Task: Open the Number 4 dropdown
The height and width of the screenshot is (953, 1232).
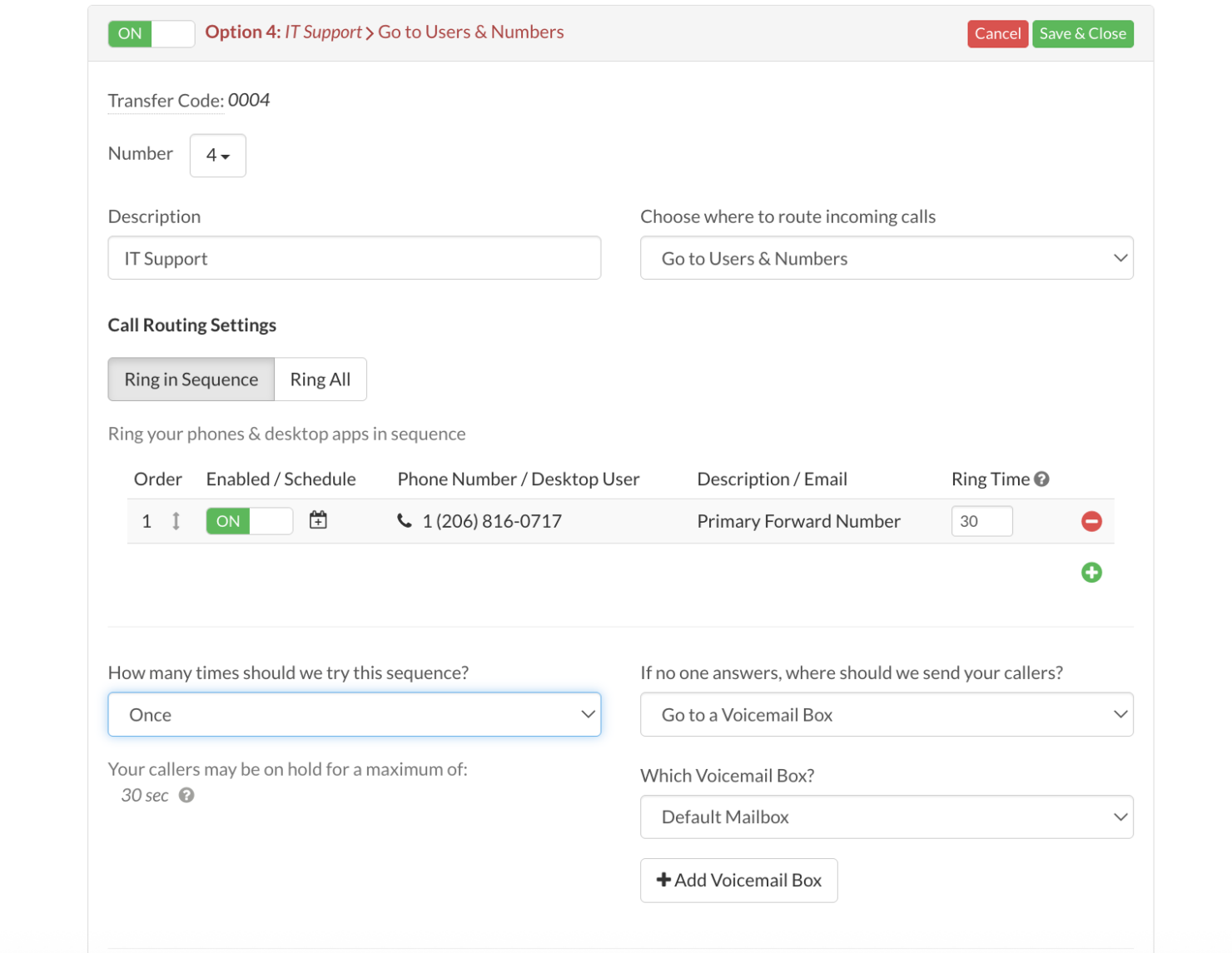Action: coord(217,155)
